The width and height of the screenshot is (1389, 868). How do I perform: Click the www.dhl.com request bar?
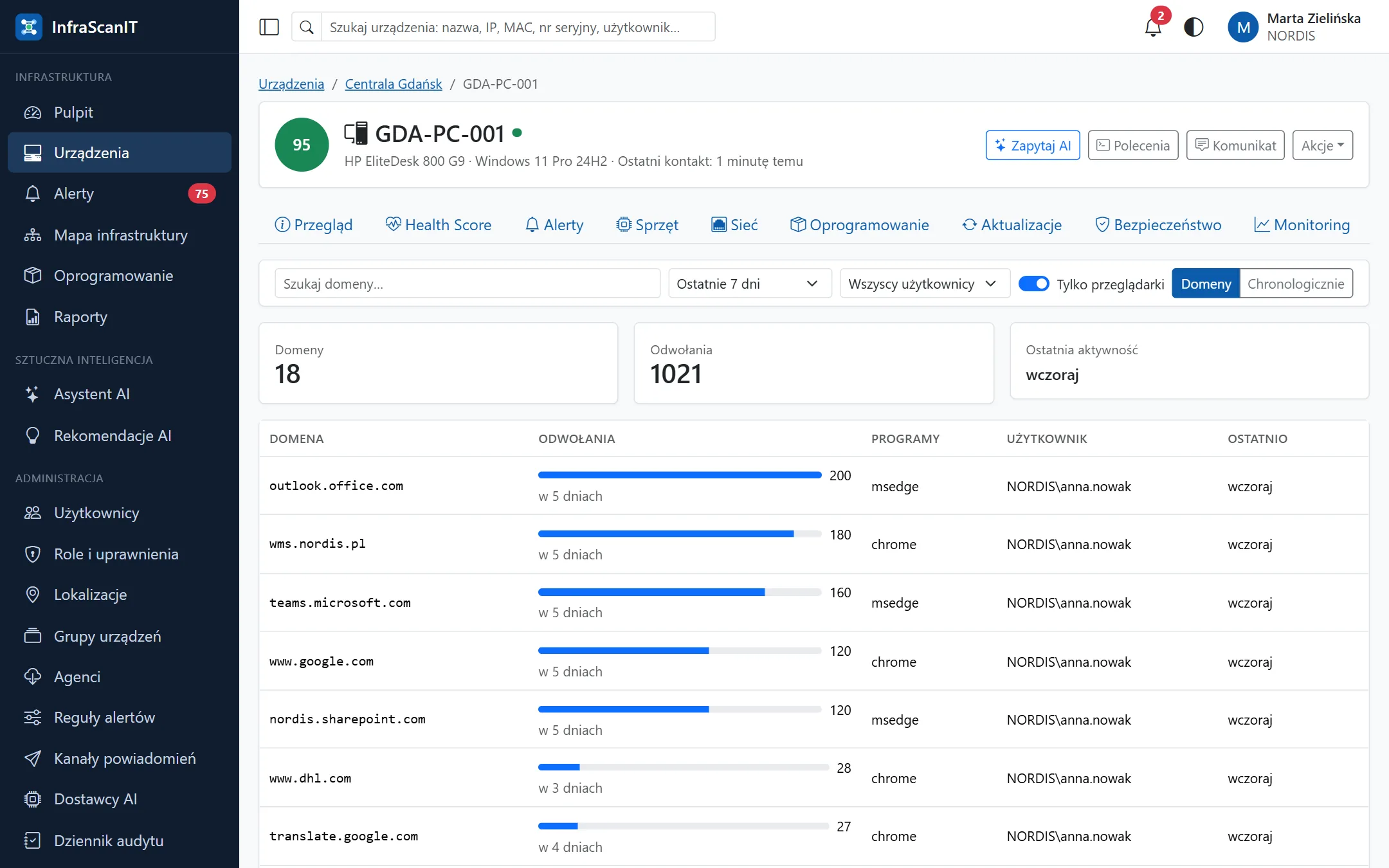pos(684,767)
